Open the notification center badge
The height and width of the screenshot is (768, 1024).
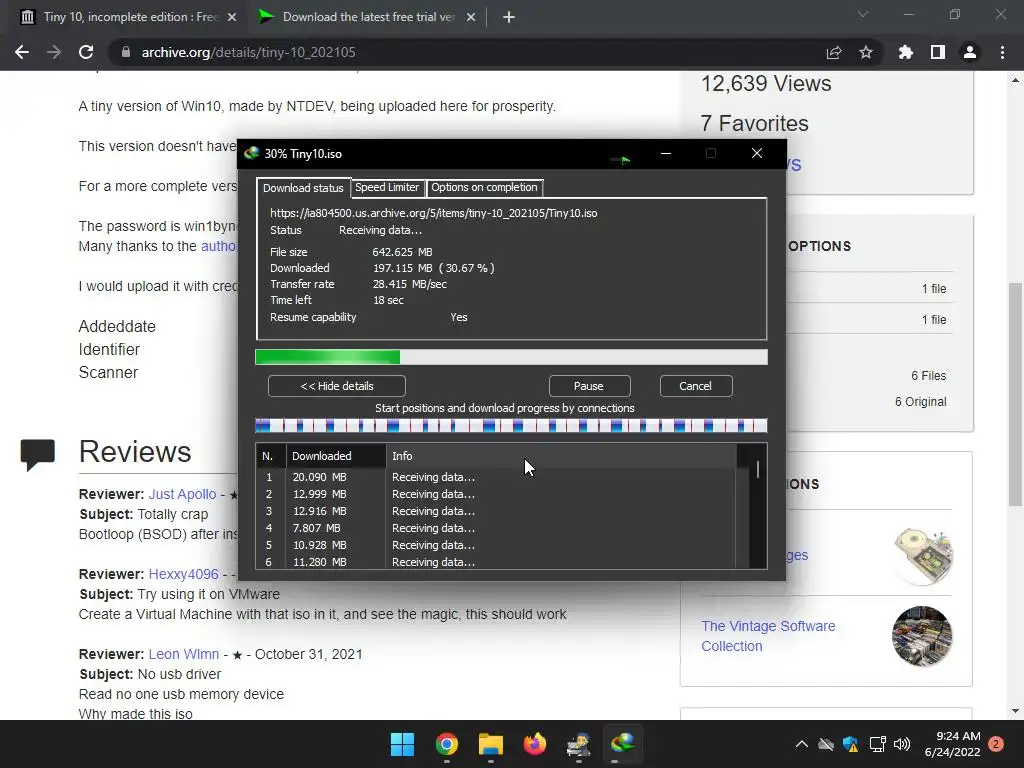pos(996,744)
